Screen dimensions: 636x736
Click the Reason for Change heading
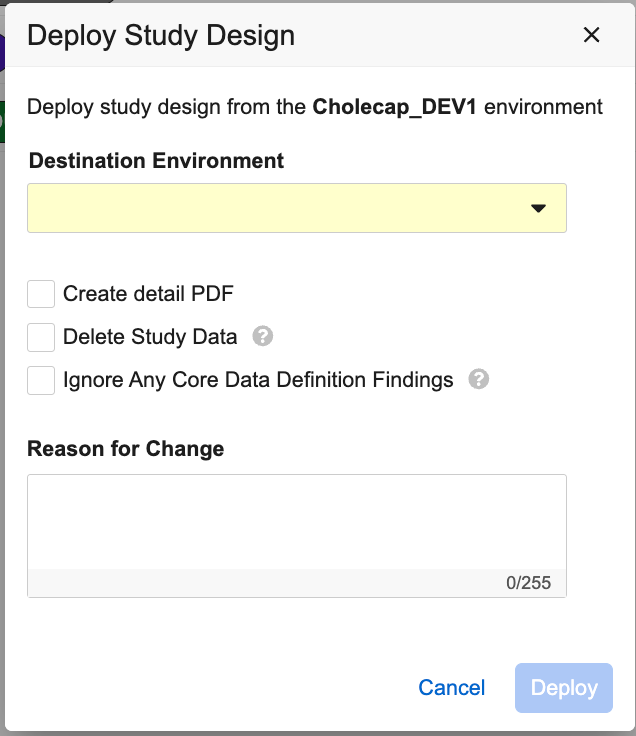(126, 449)
